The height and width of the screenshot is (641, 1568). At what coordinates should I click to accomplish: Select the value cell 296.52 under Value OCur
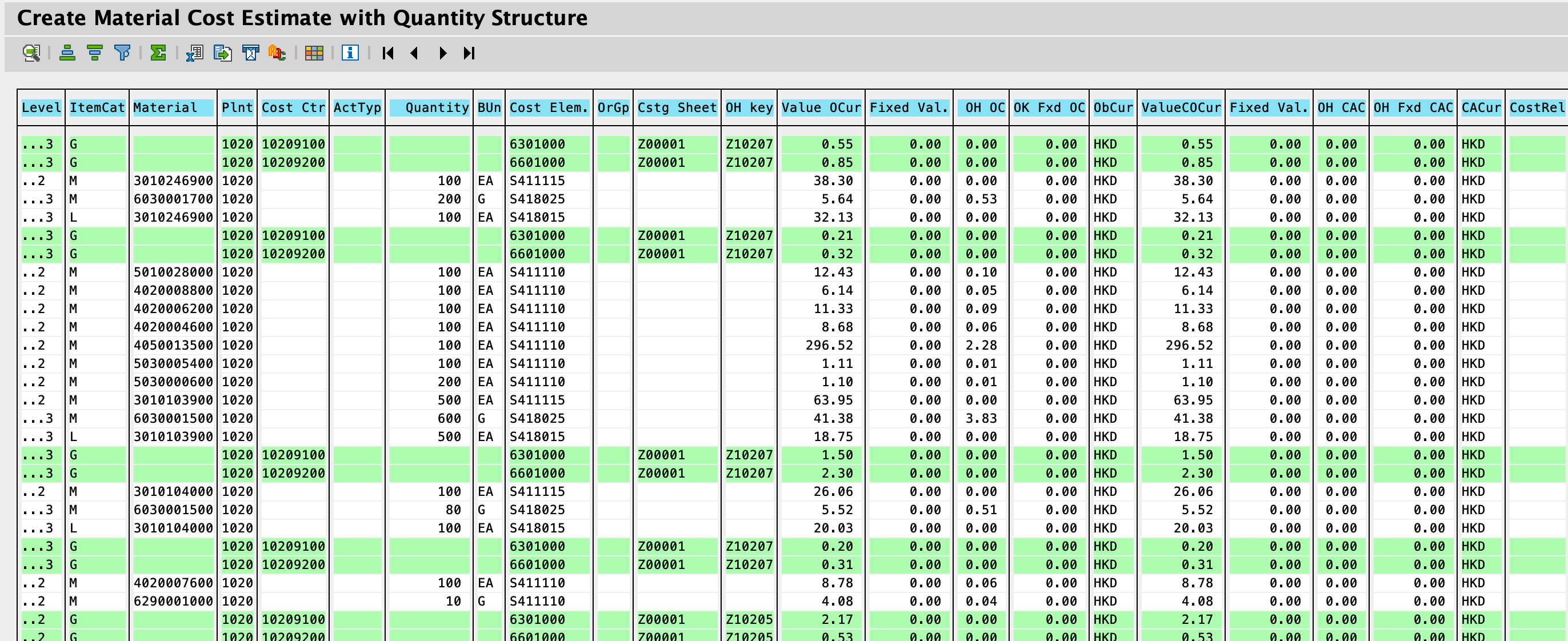(x=829, y=345)
